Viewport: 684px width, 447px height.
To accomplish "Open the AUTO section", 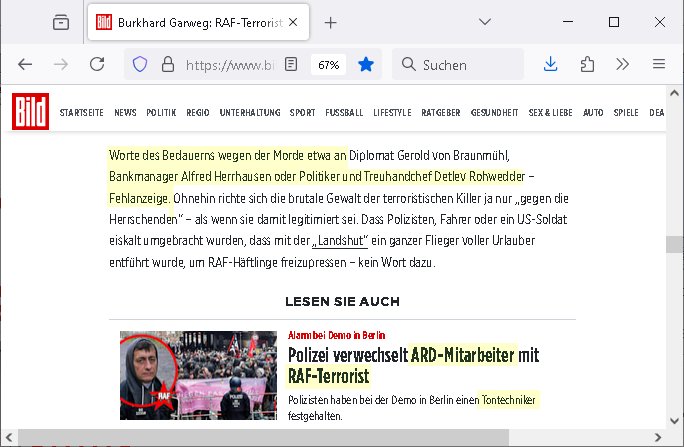I will point(593,113).
